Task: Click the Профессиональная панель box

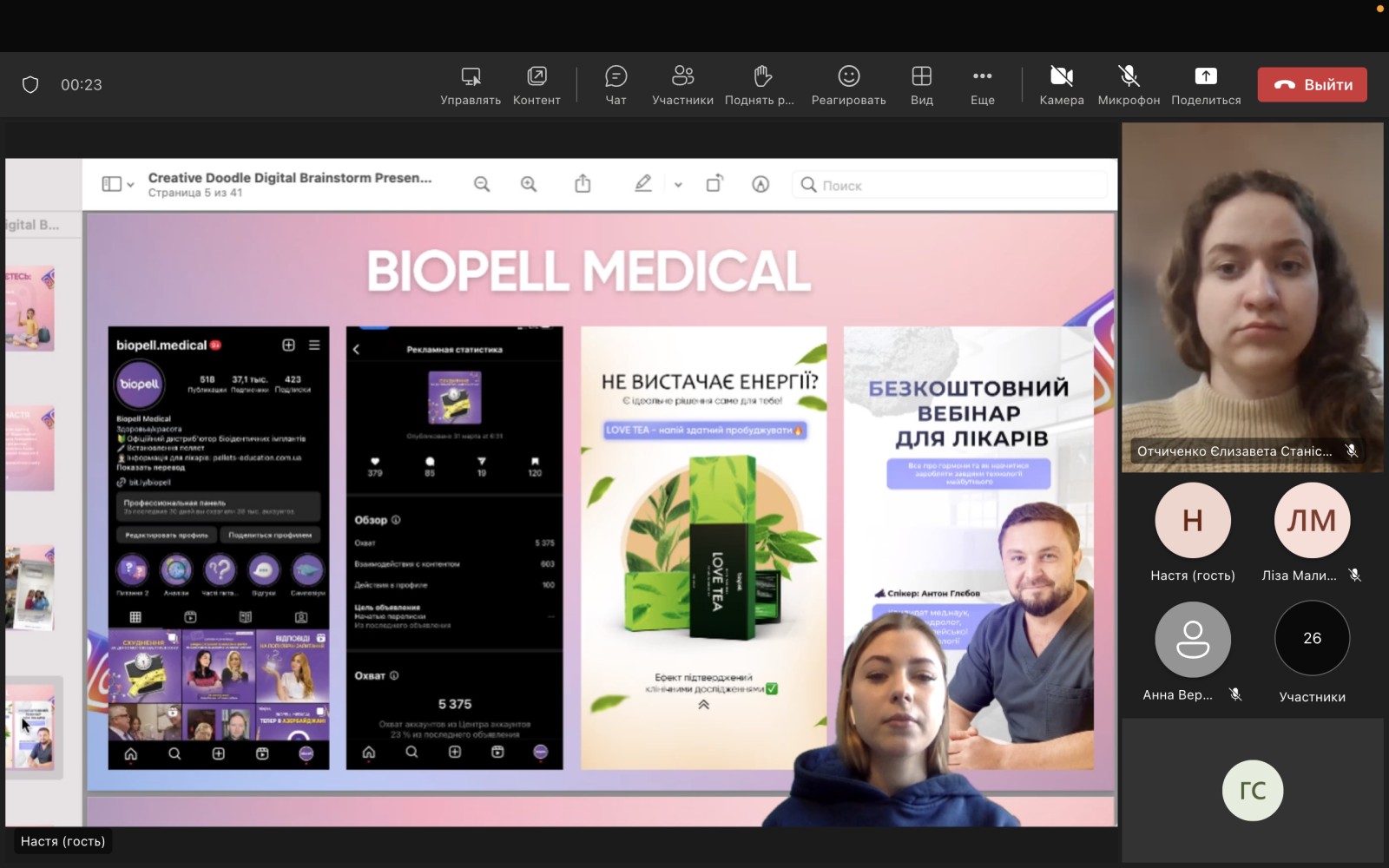Action: point(219,507)
